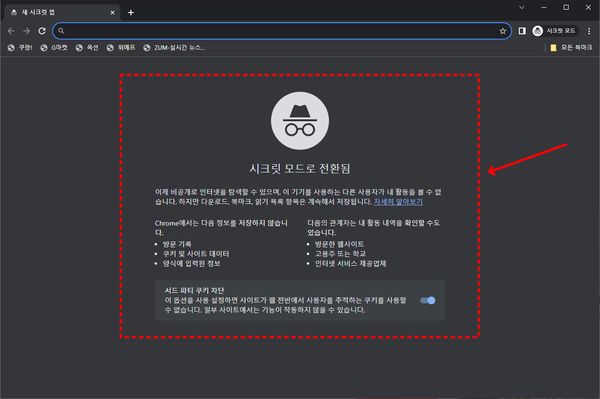Screen dimensions: 600x399
Task: Click the 방문한 웹사이트 list item
Action: [339, 244]
